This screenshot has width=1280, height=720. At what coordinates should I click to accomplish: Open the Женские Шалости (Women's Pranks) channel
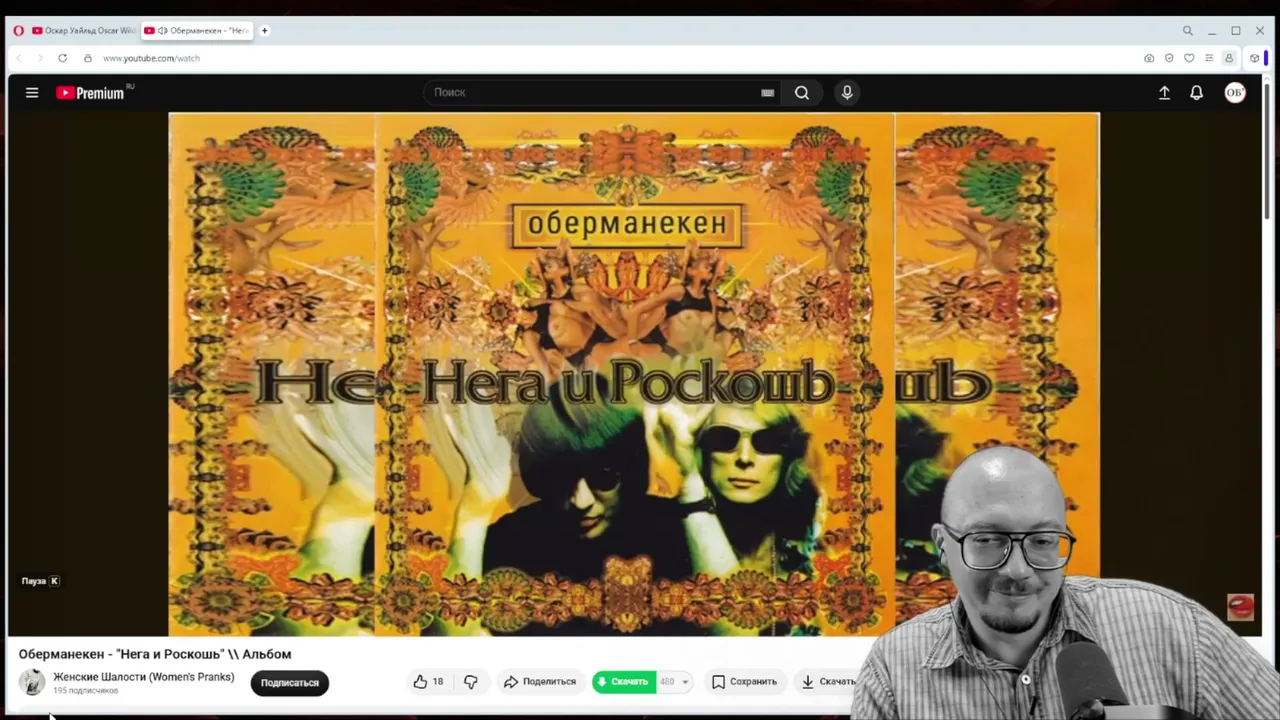point(144,677)
